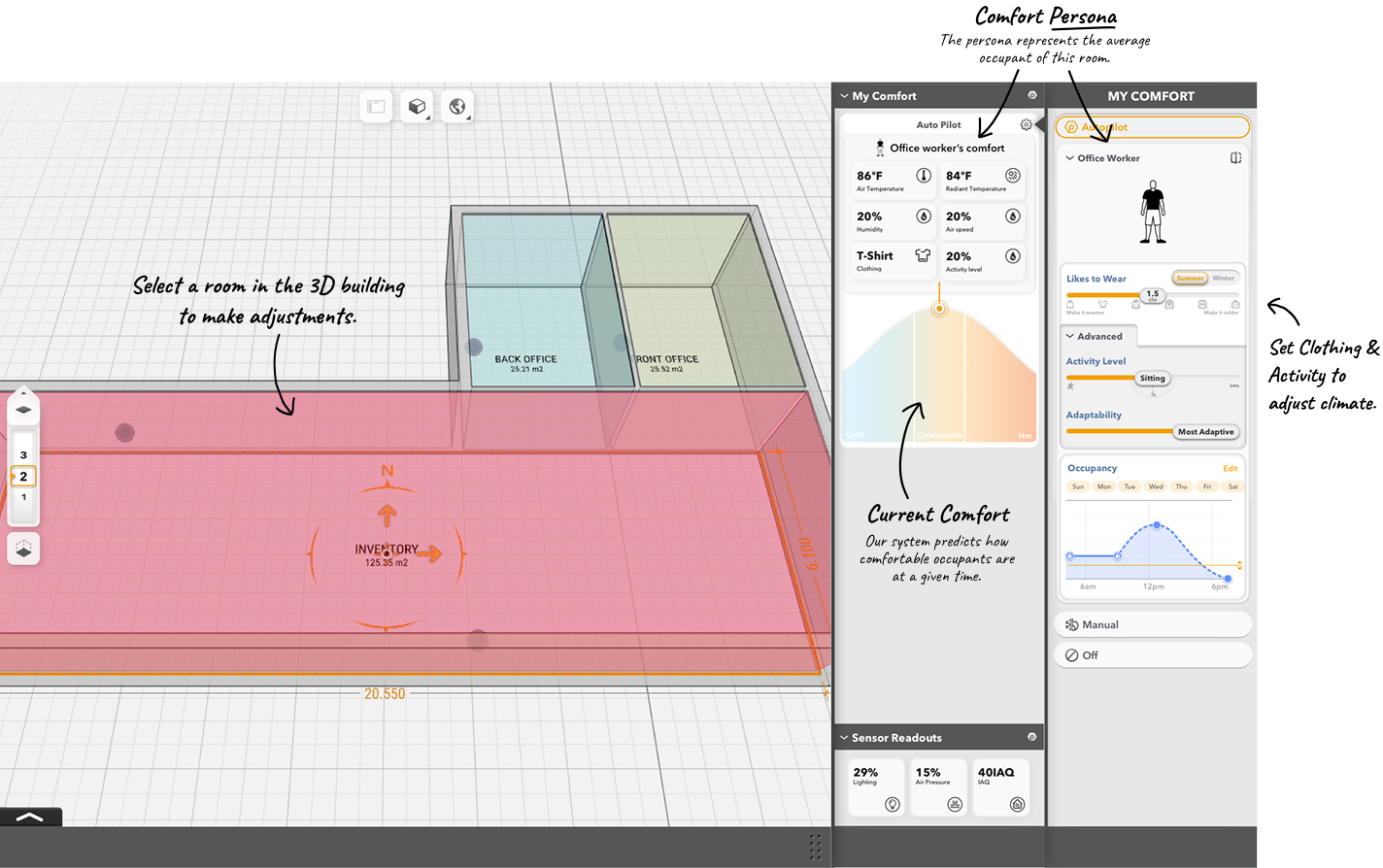Collapse the Office Worker section
1383x868 pixels.
1069,158
